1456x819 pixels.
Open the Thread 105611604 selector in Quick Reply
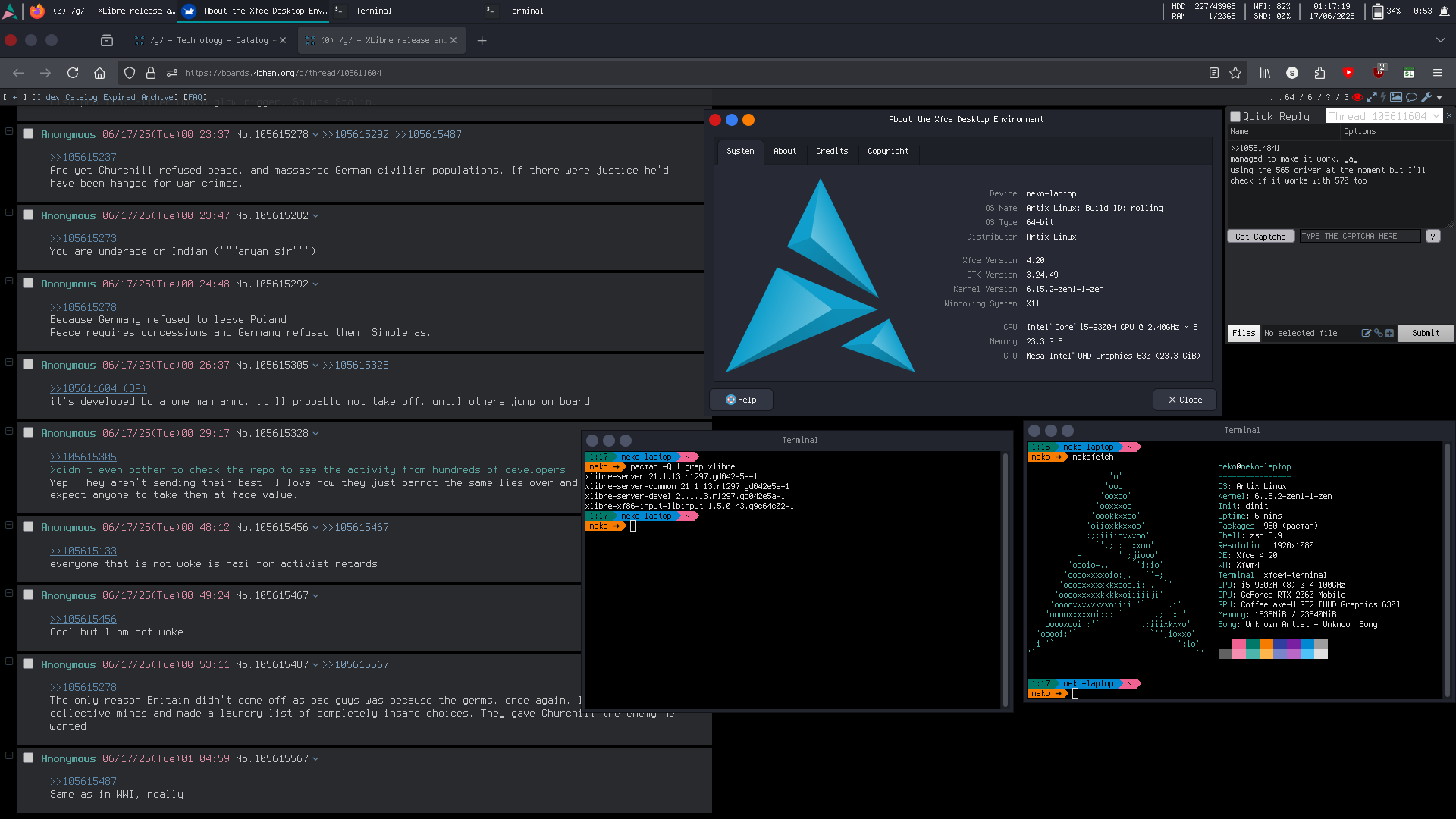pos(1384,116)
